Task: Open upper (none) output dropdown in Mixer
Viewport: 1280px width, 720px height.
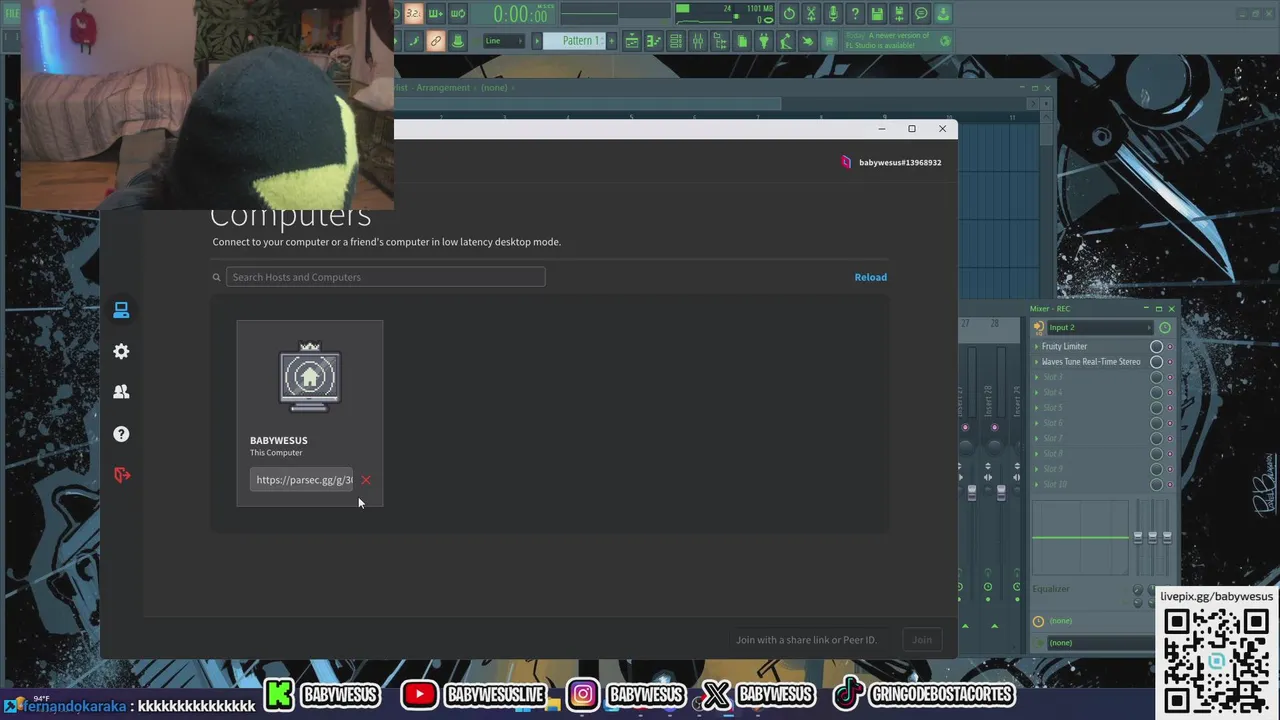Action: click(x=1090, y=621)
